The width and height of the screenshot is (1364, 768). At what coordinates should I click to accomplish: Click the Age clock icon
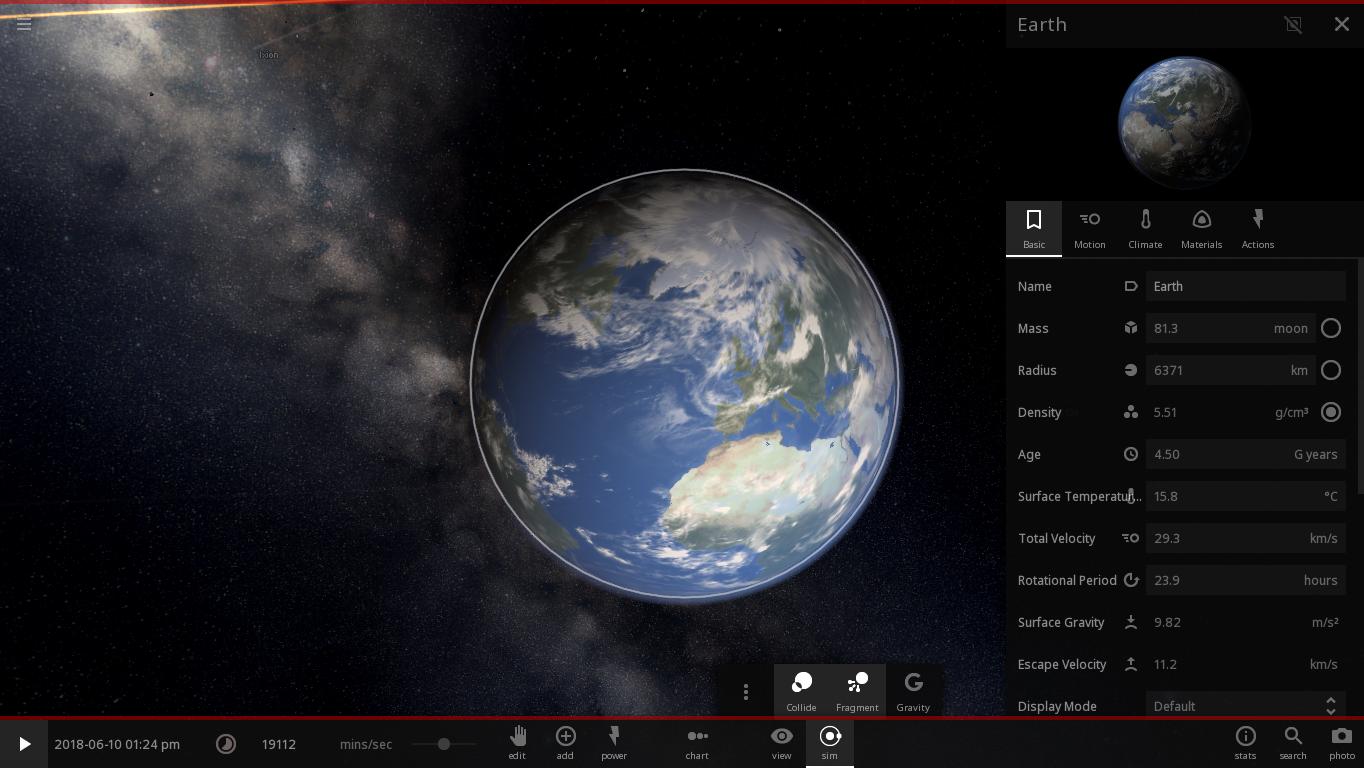(1131, 454)
